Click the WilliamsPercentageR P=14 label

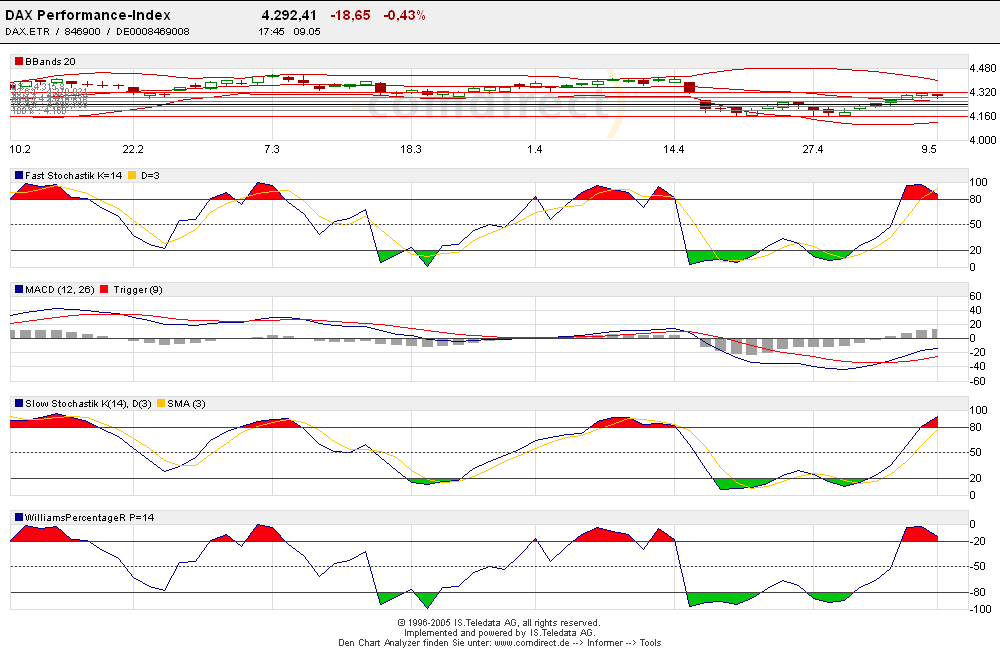pos(89,517)
